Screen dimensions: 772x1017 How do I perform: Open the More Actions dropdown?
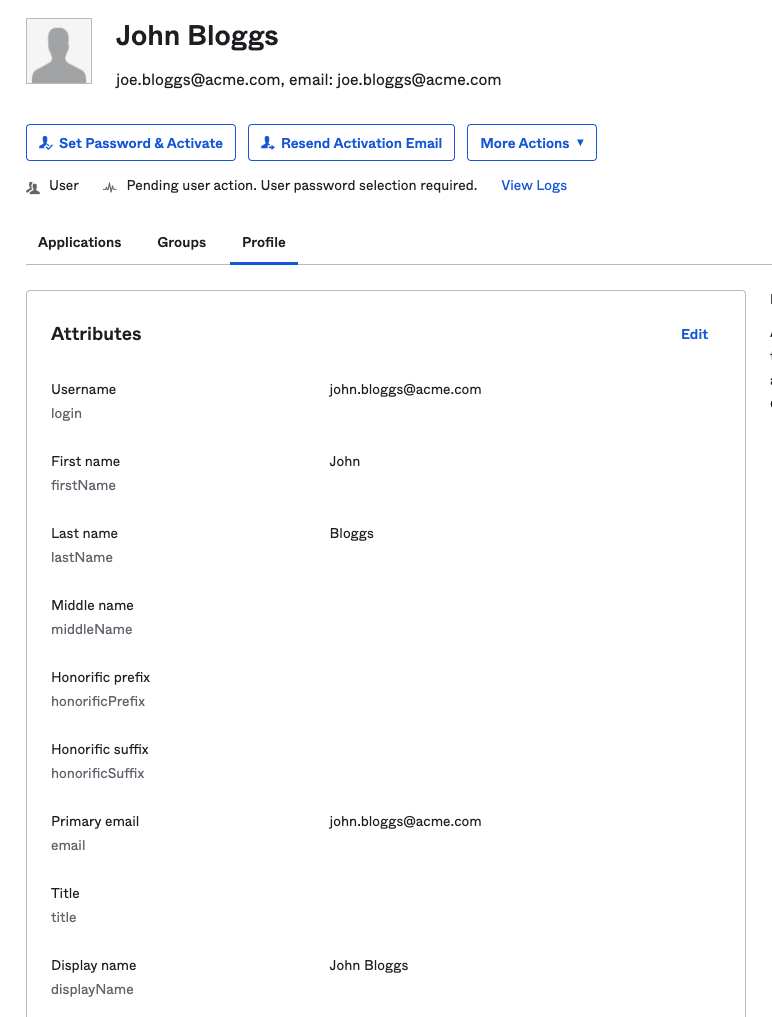click(531, 143)
